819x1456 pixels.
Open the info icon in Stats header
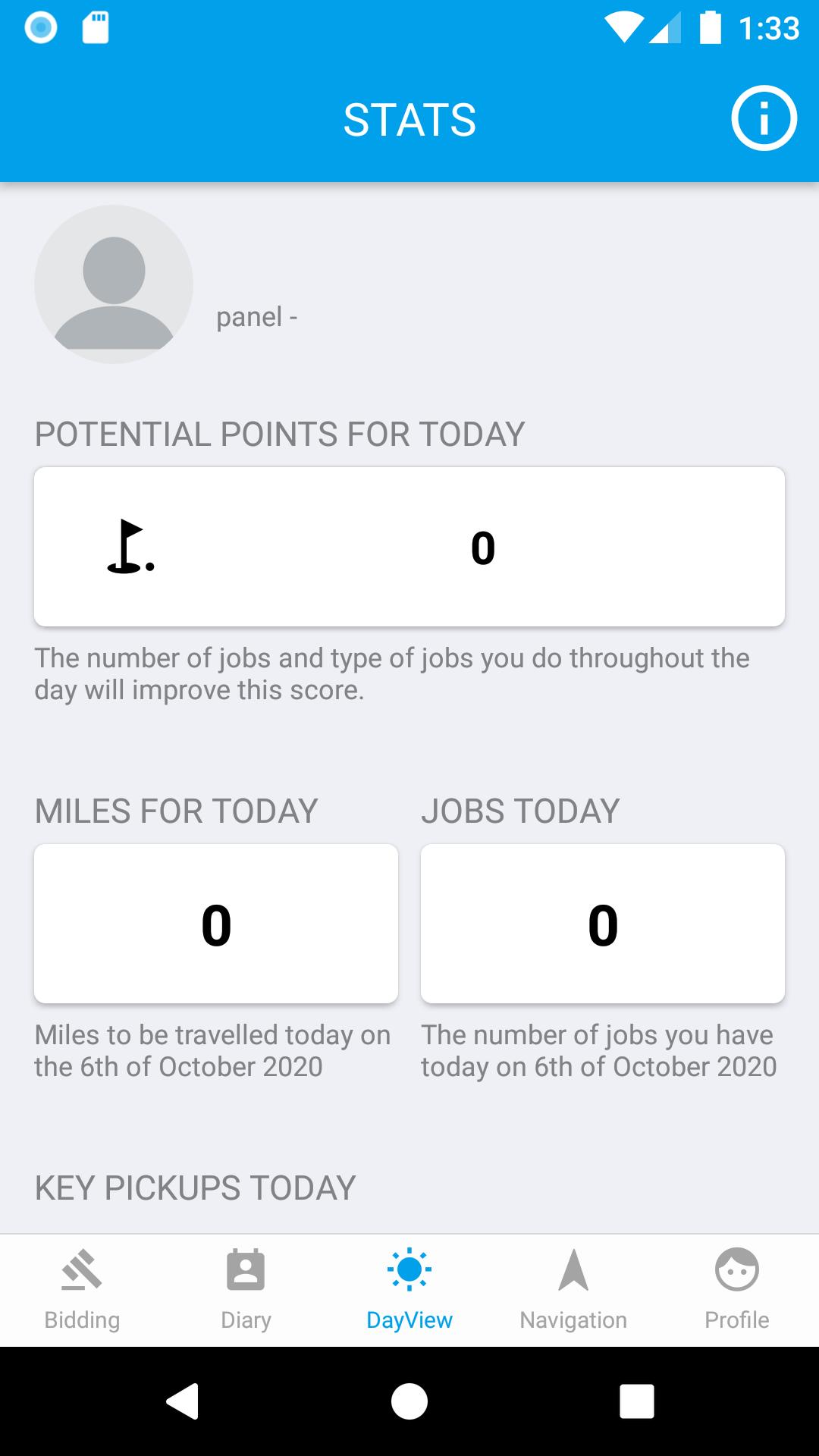click(x=764, y=118)
